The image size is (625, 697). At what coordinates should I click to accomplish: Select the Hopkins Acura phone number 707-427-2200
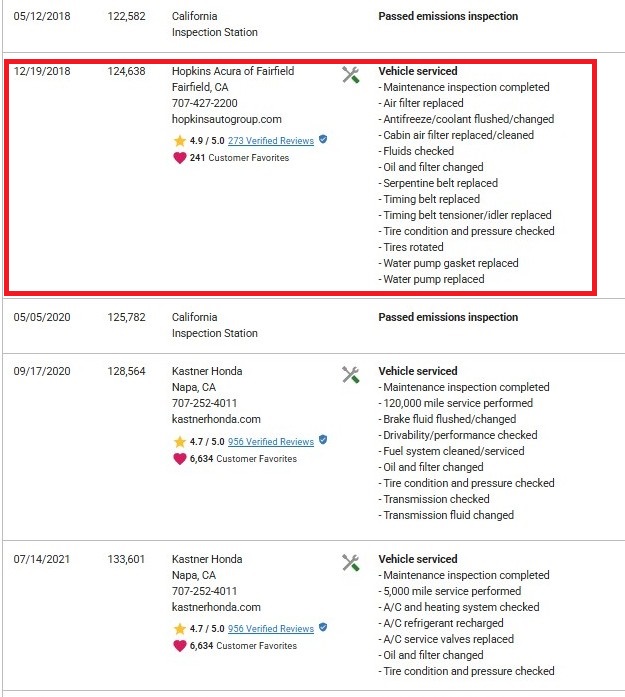(x=204, y=103)
